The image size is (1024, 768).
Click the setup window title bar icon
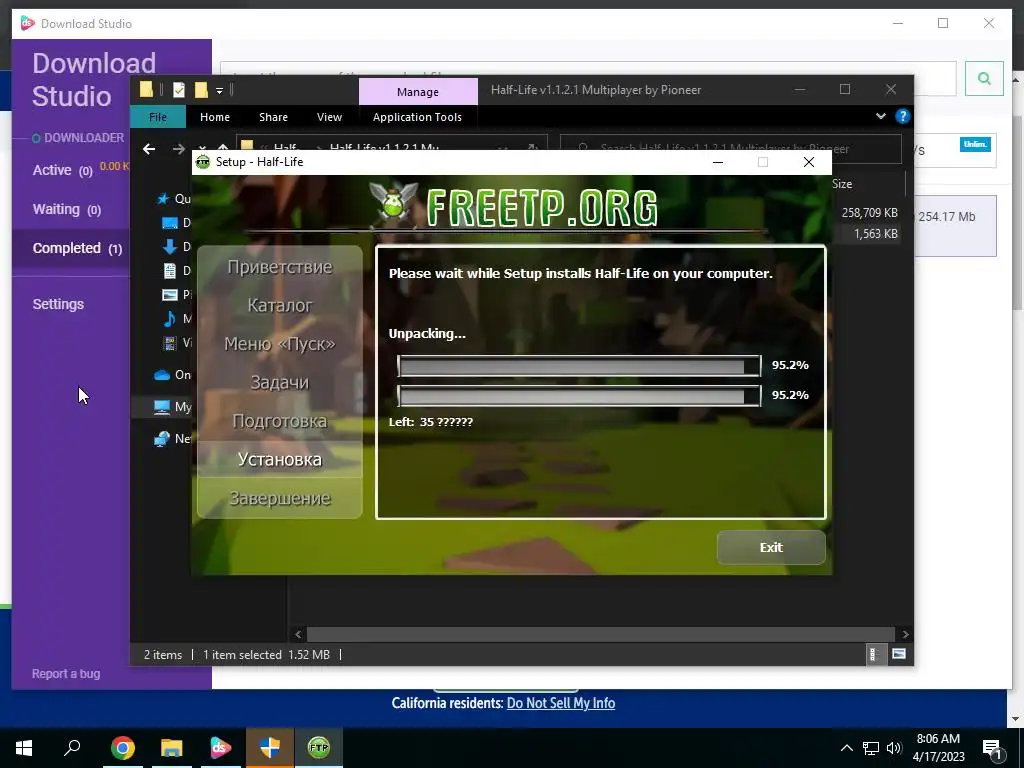tap(203, 162)
